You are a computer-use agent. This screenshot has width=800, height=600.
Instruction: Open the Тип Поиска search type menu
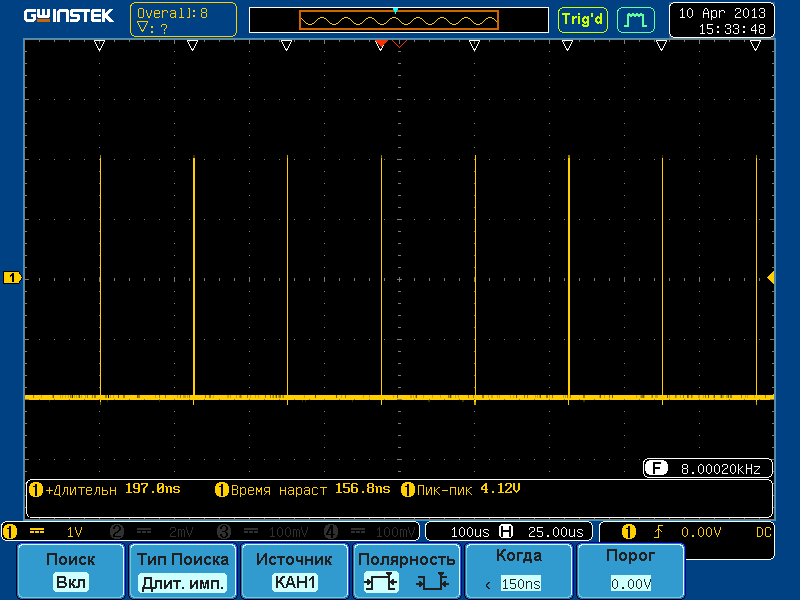click(183, 571)
